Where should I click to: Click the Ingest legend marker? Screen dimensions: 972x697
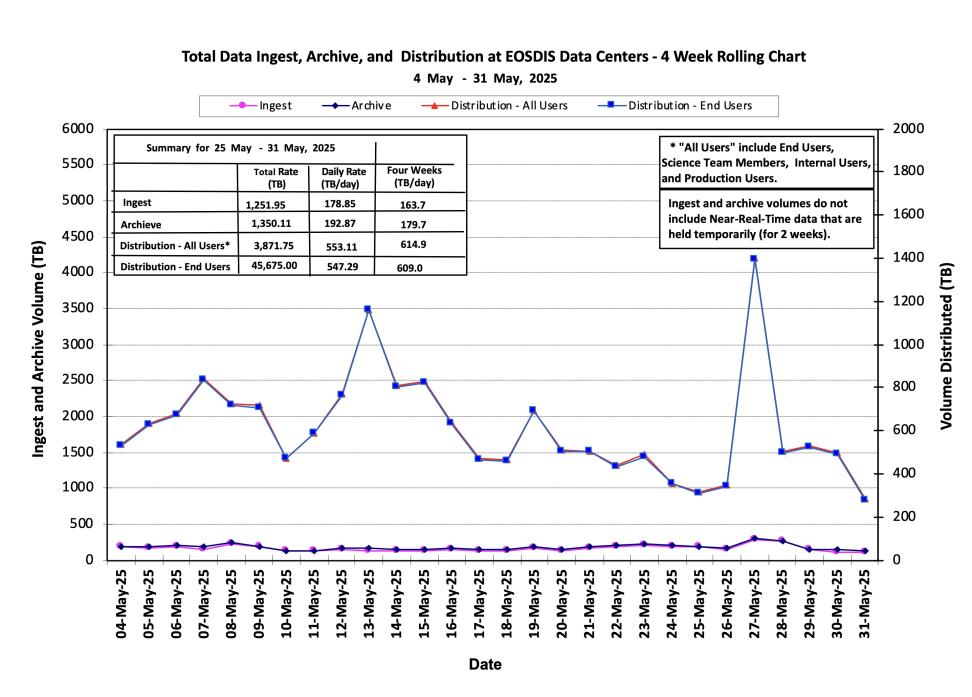click(x=242, y=105)
